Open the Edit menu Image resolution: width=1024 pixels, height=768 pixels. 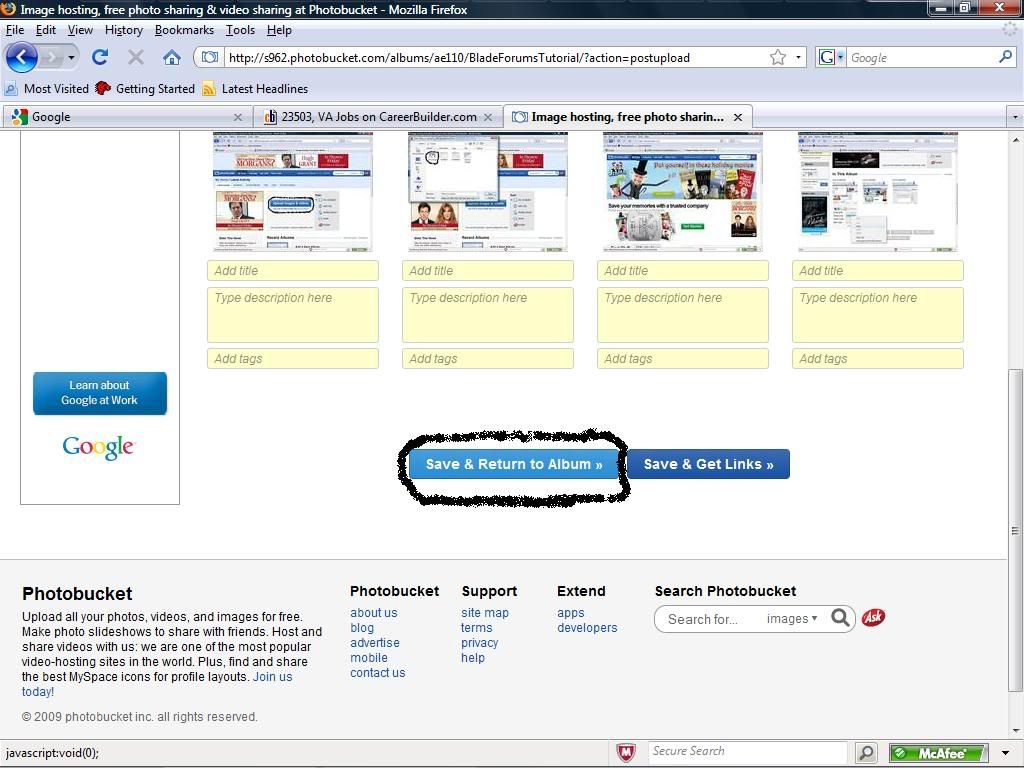pos(46,30)
